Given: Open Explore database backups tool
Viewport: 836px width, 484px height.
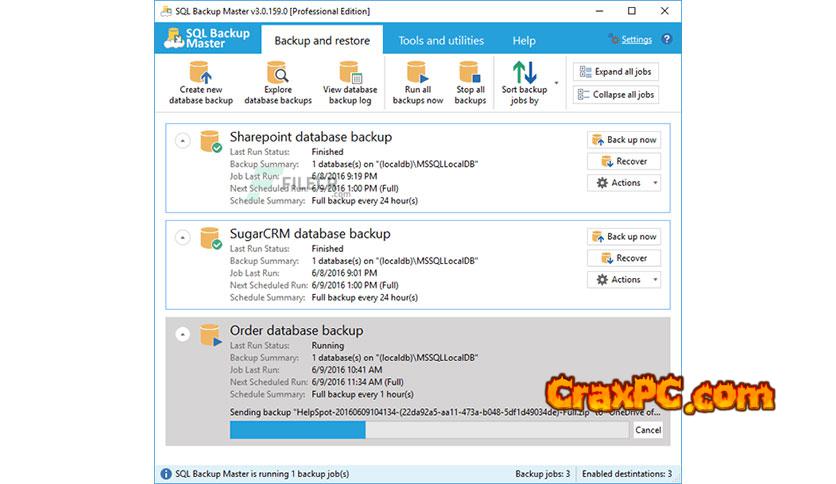Looking at the screenshot, I should click(278, 83).
